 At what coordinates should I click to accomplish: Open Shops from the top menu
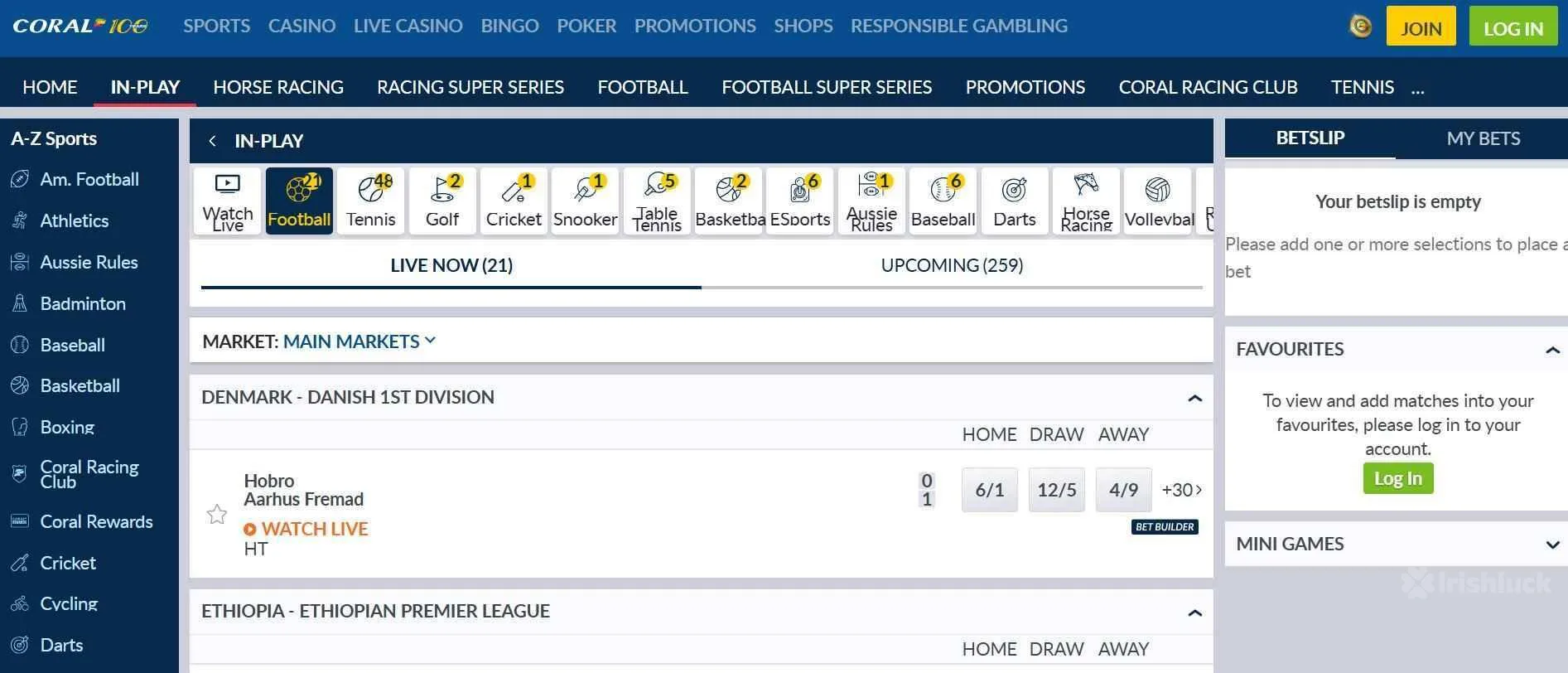[803, 26]
